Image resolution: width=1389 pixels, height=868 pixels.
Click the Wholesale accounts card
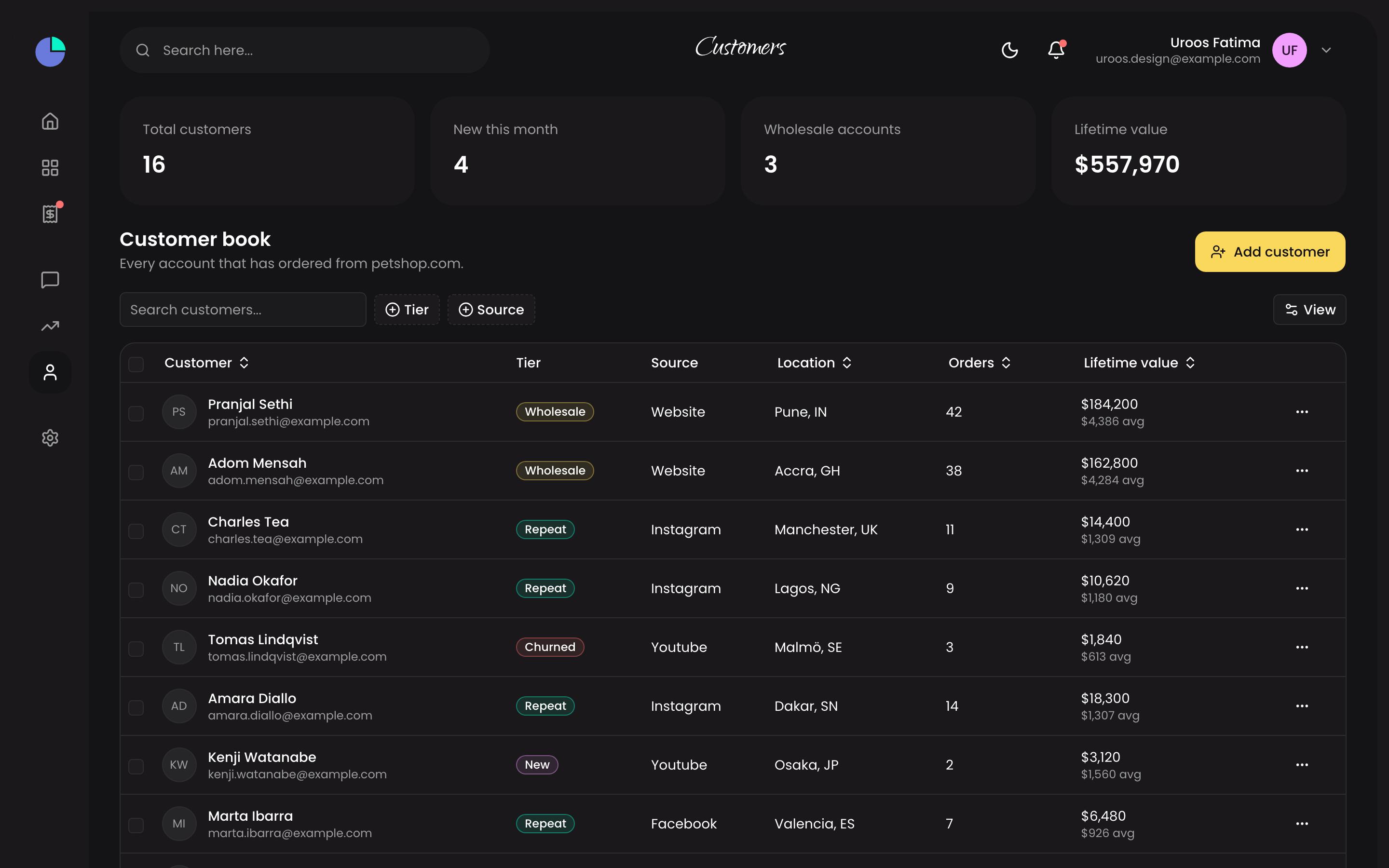tap(888, 150)
